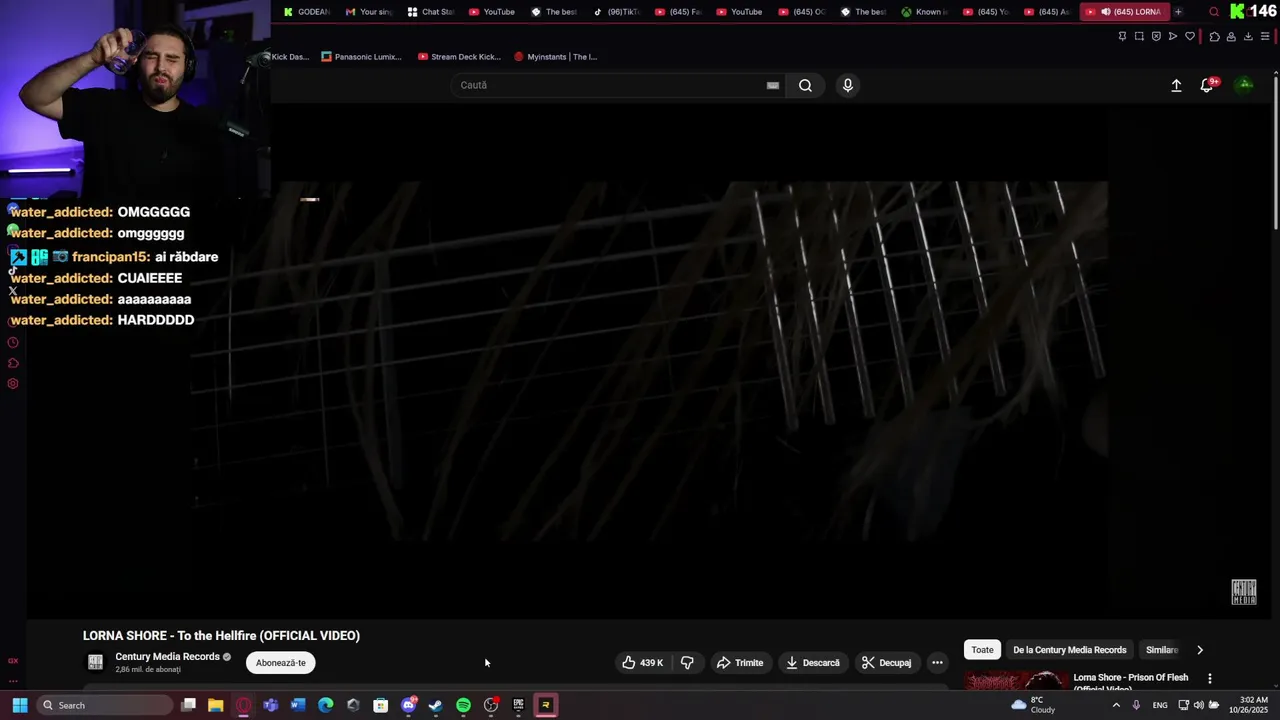This screenshot has height=720, width=1280.
Task: Open Spotify from the taskbar
Action: (463, 705)
